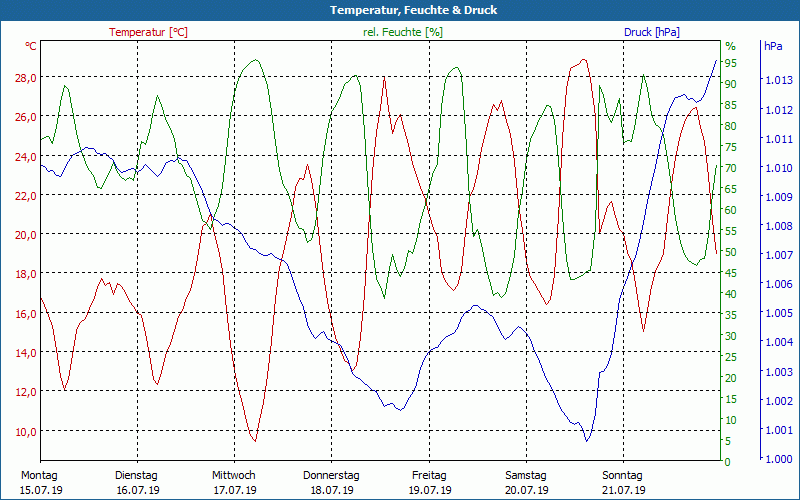Click the 50 tick on humidity axis

coord(731,252)
